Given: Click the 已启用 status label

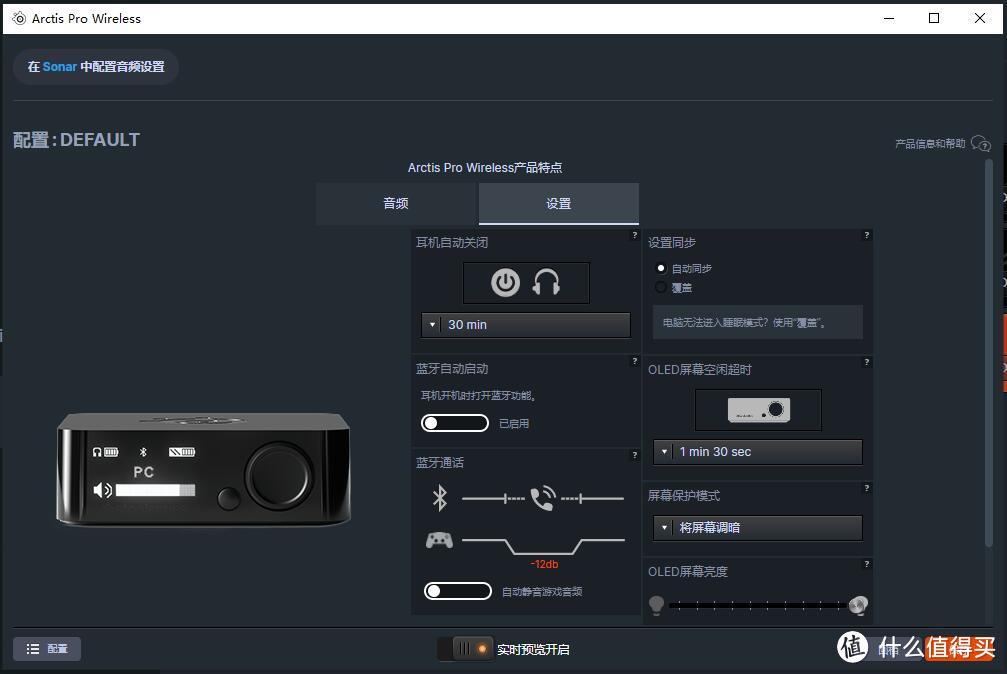Looking at the screenshot, I should [514, 423].
